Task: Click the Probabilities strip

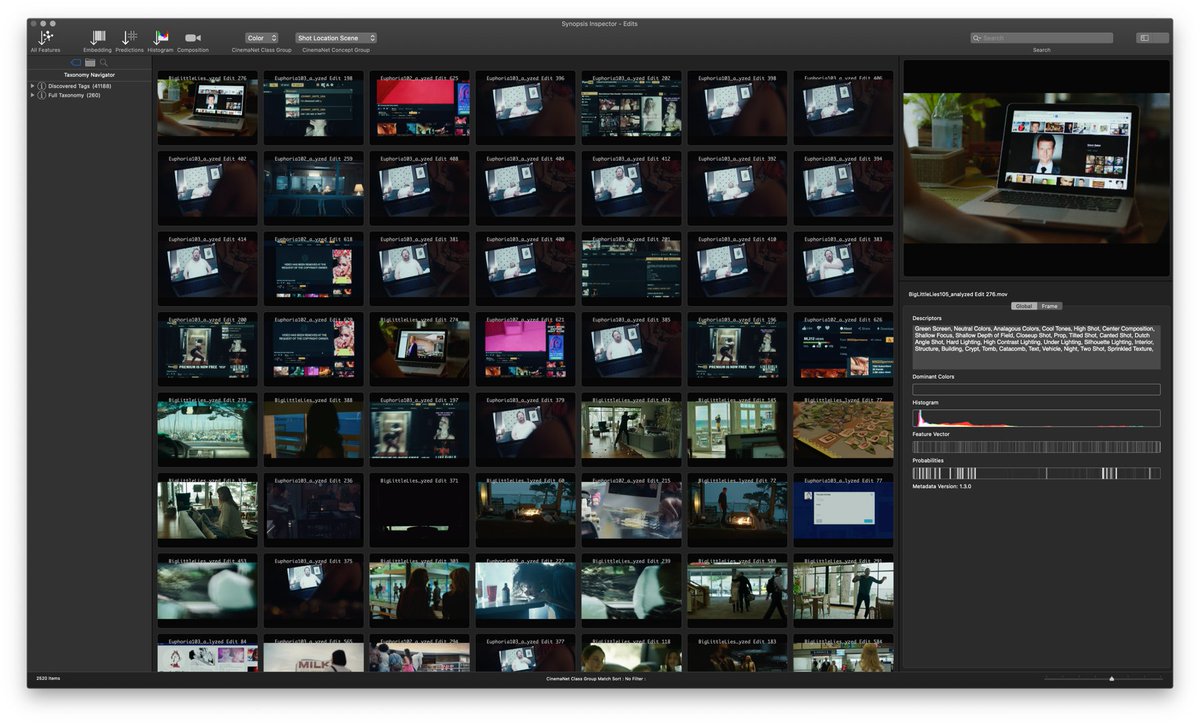Action: click(1036, 473)
